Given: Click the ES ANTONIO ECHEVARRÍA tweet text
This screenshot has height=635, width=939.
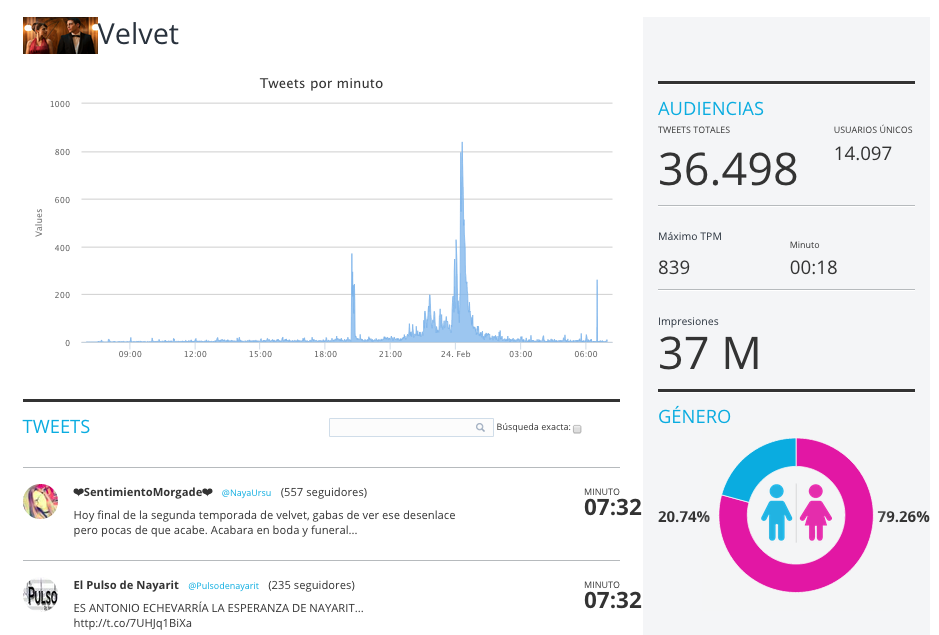Looking at the screenshot, I should pos(219,608).
